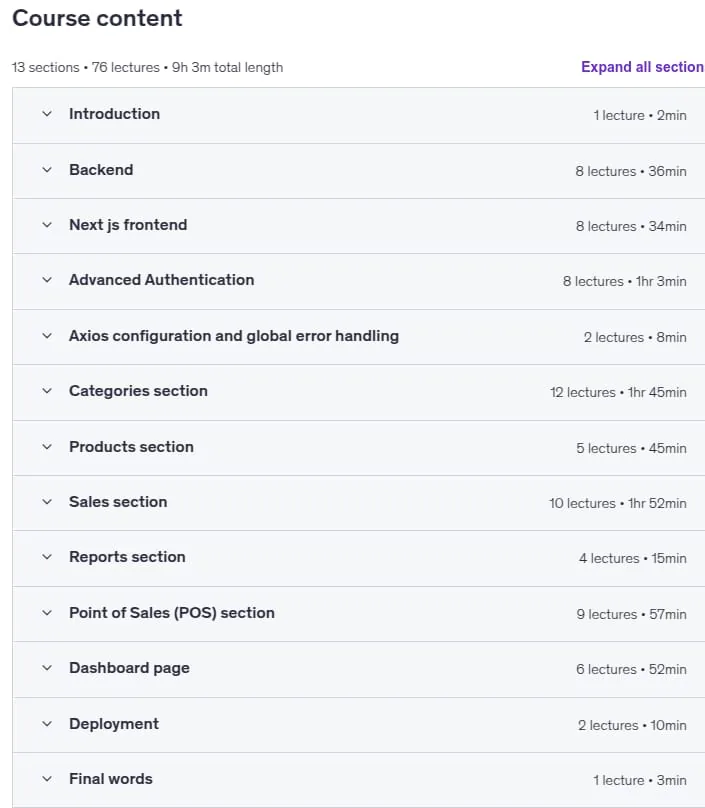The height and width of the screenshot is (808, 705).
Task: Expand the Backend section chevron
Action: click(x=47, y=170)
